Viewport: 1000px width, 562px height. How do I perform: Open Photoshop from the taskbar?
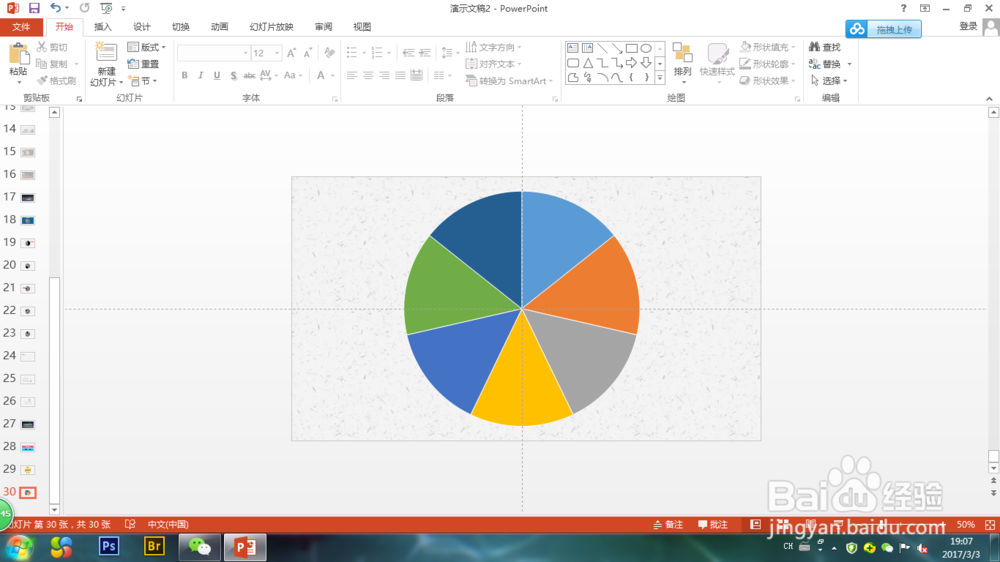pos(108,547)
